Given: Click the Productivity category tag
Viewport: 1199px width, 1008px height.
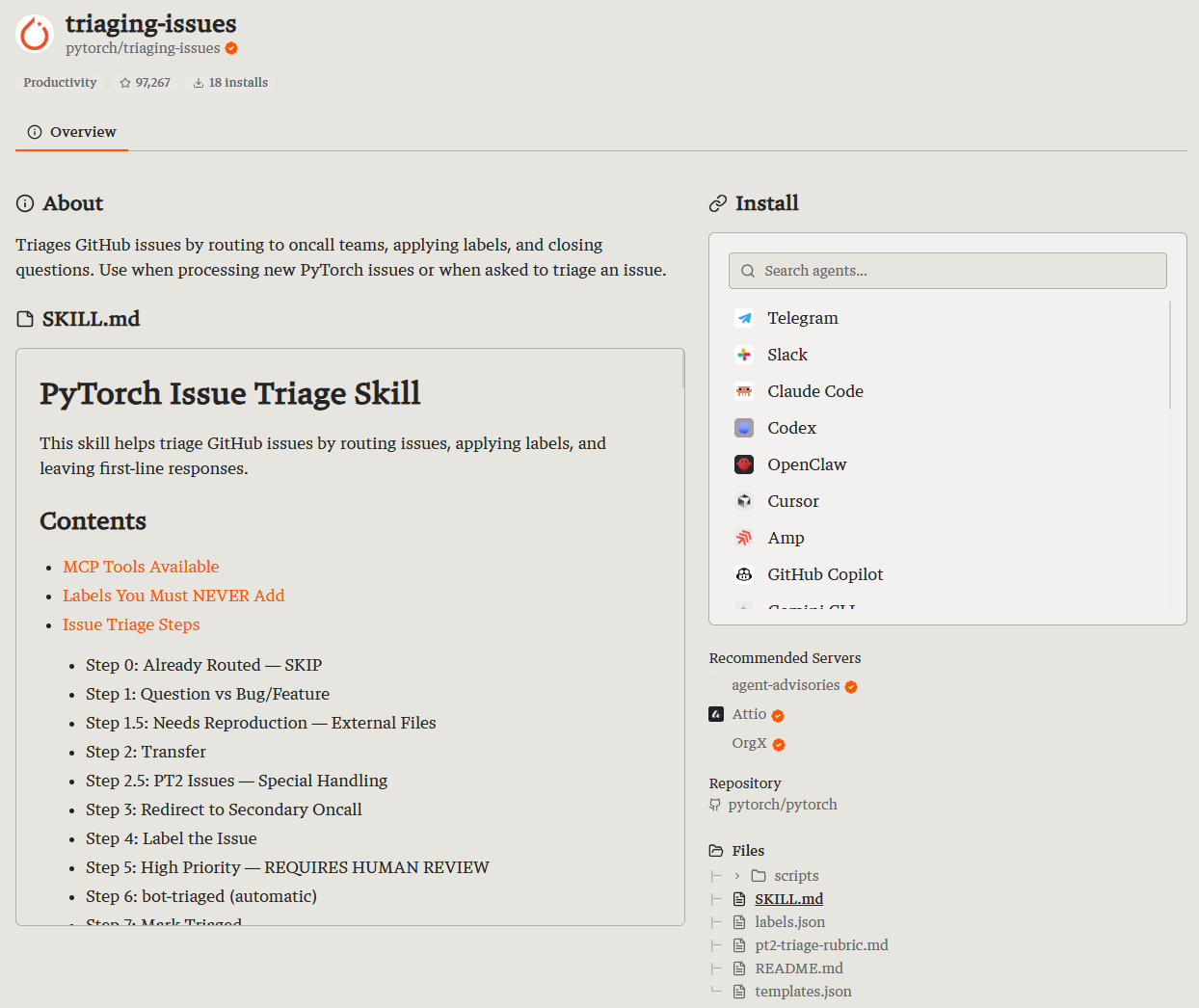Looking at the screenshot, I should pos(60,83).
